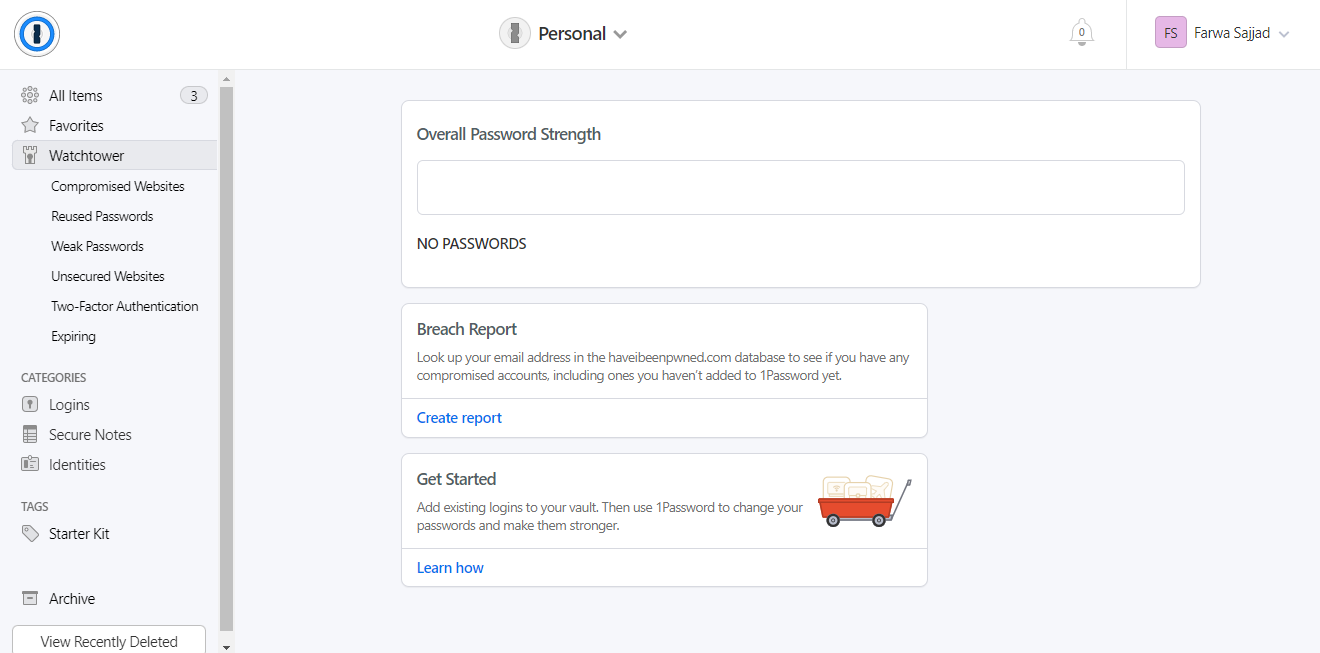This screenshot has width=1320, height=653.
Task: Click the Secure Notes icon
Action: pyautogui.click(x=30, y=435)
